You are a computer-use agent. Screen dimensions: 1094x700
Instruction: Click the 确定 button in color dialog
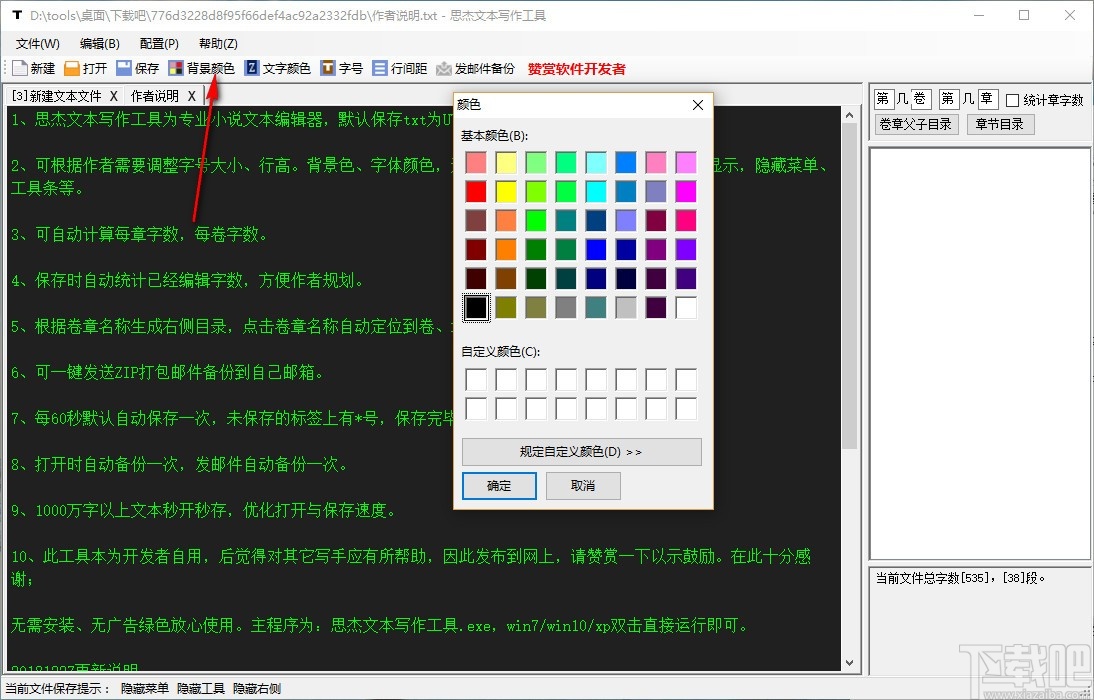(x=500, y=486)
